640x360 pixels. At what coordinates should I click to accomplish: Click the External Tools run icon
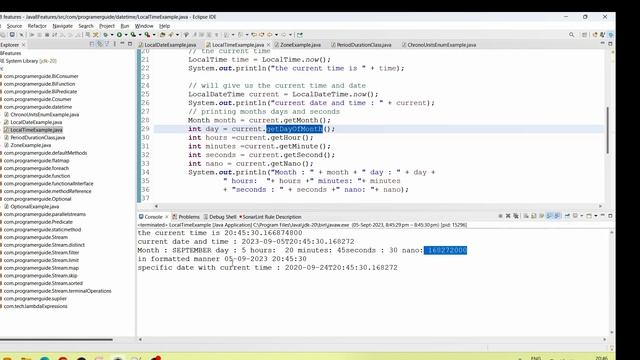tap(147, 35)
